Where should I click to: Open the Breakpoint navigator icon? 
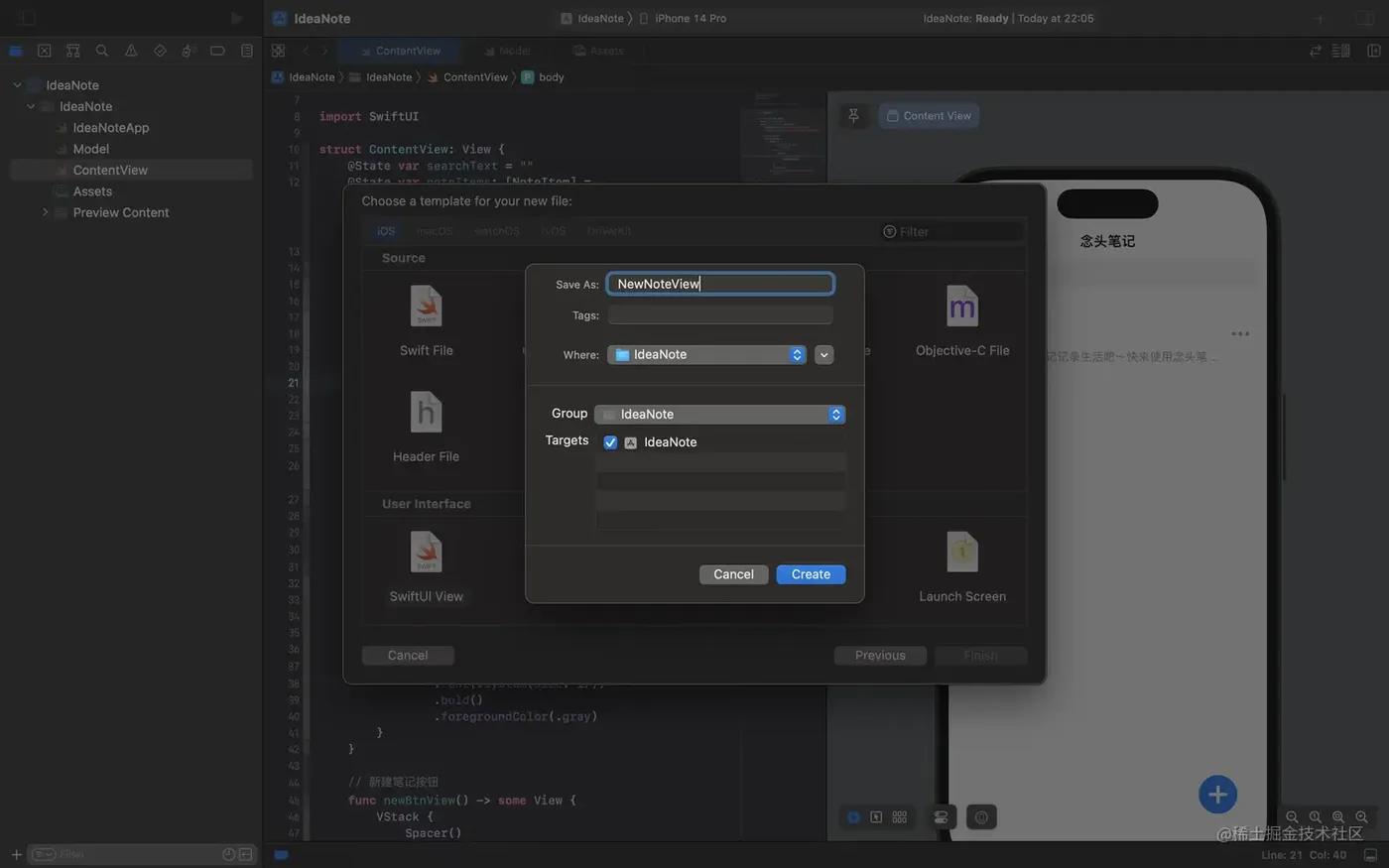(217, 51)
